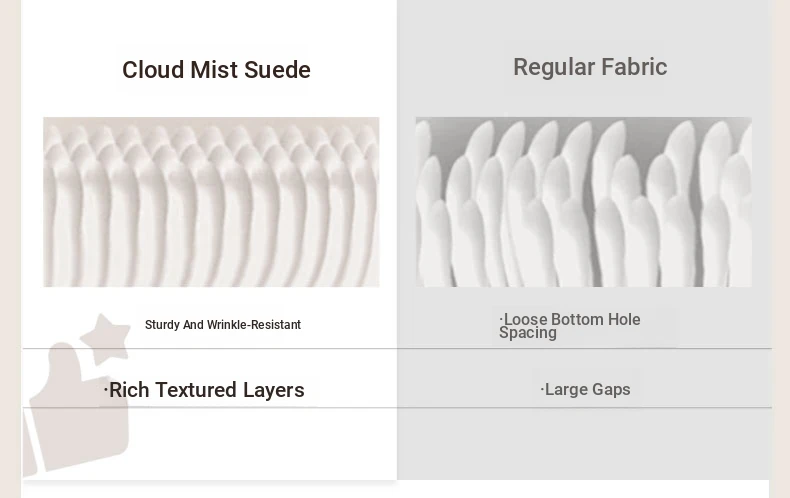The width and height of the screenshot is (790, 498).
Task: Click the star icon above the thumbs-up
Action: (106, 339)
